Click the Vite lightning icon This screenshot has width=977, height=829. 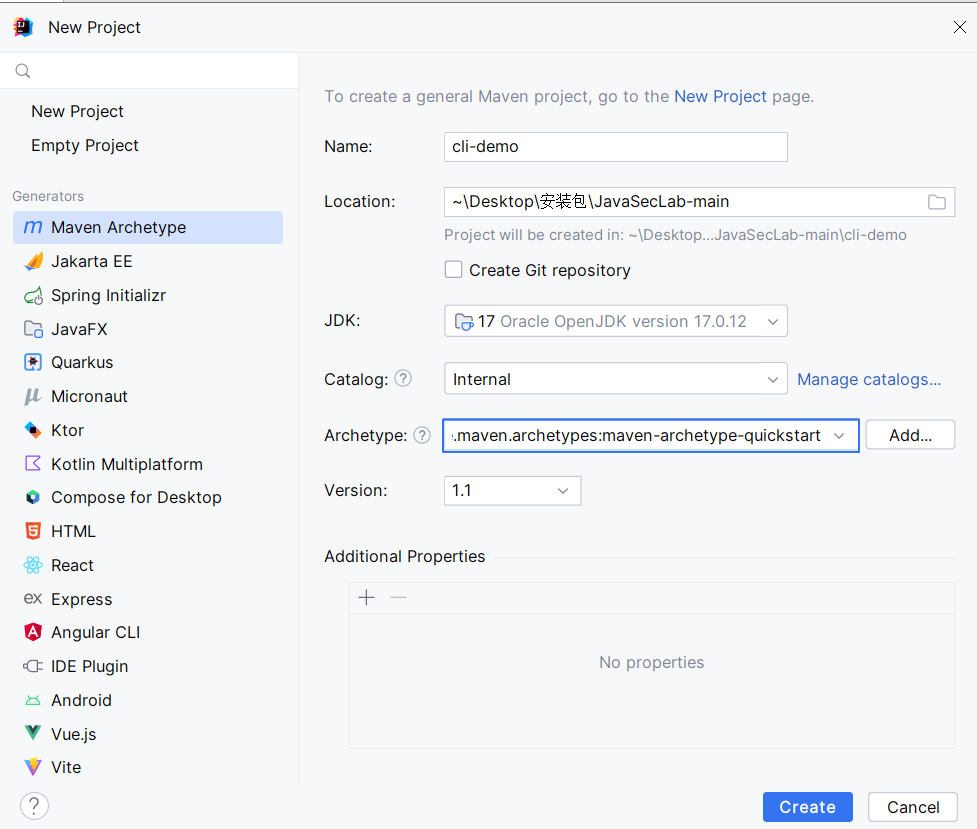coord(33,767)
